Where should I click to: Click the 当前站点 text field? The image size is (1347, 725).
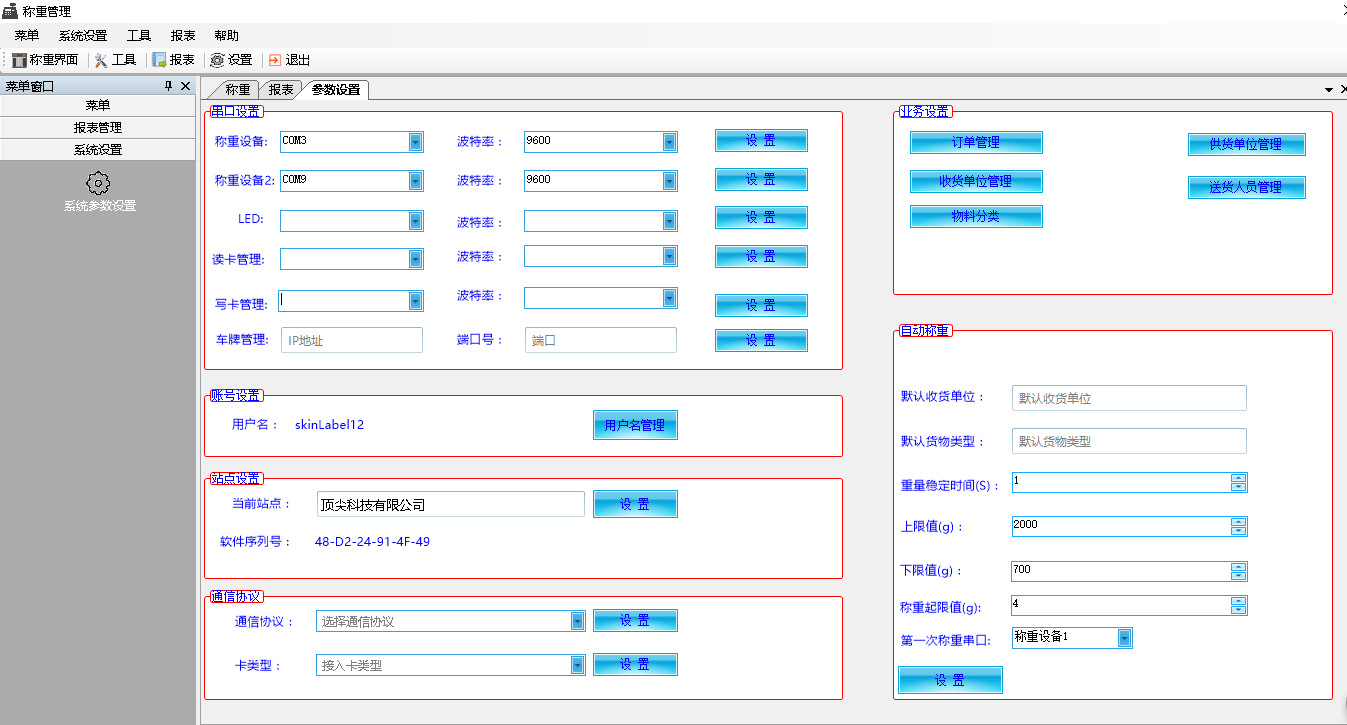pos(450,504)
